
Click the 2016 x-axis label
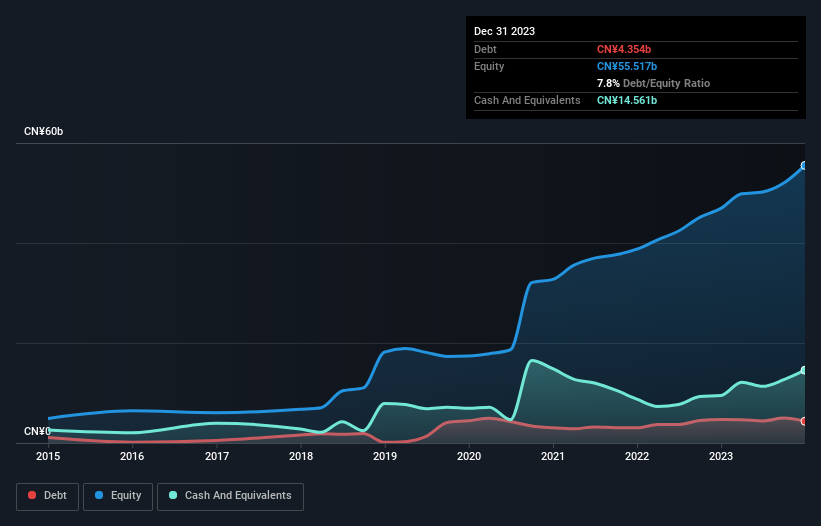[132, 456]
